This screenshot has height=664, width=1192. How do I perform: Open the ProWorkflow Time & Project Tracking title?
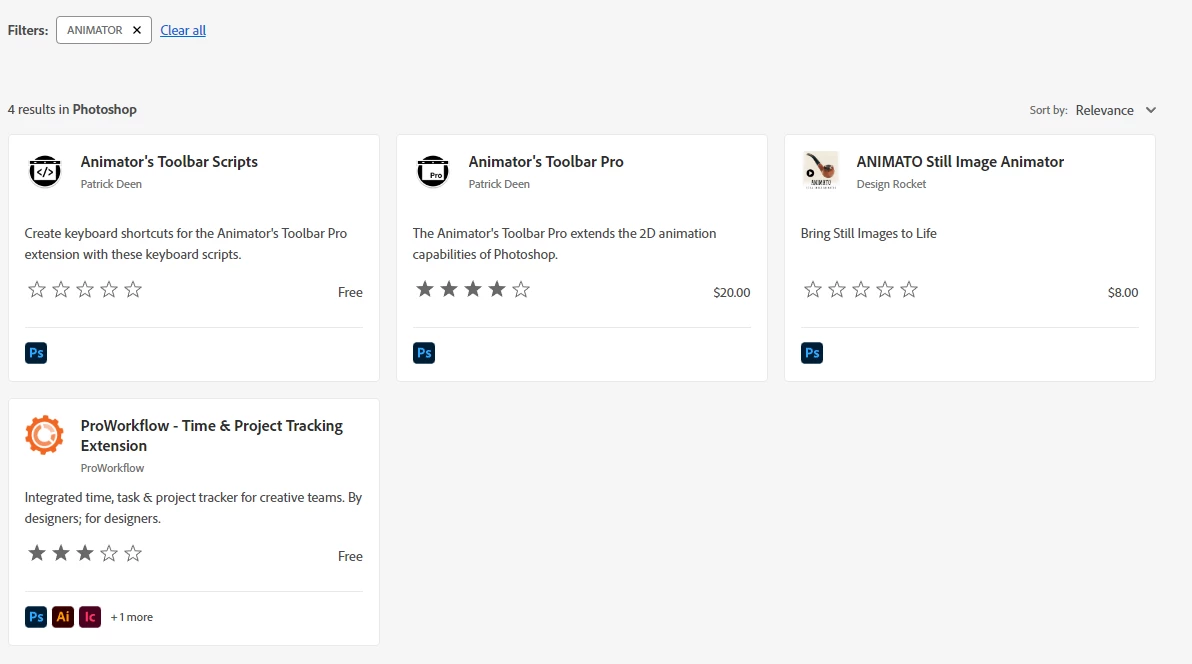click(x=211, y=436)
